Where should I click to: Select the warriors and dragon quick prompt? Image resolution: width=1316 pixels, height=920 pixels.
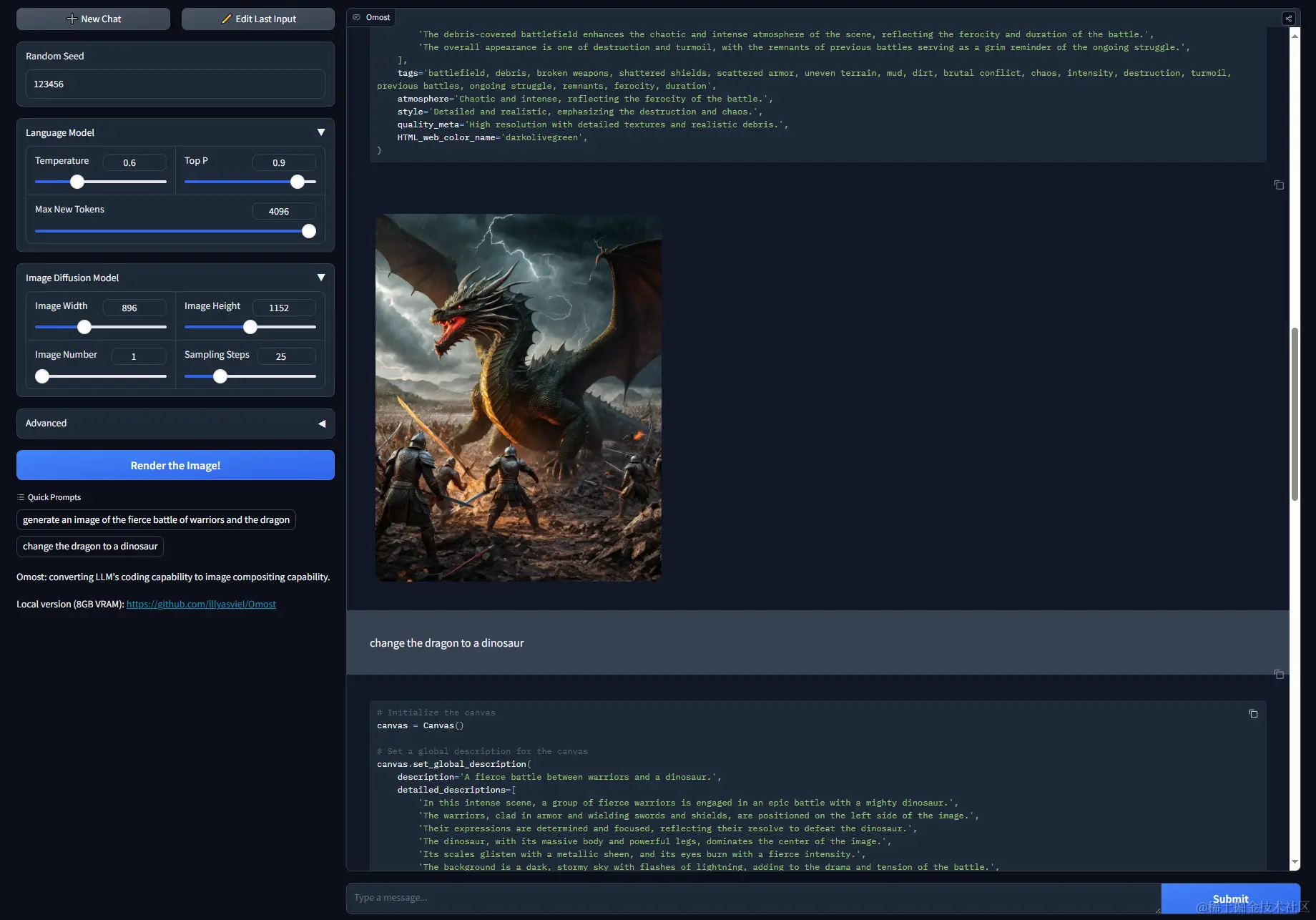tap(156, 519)
